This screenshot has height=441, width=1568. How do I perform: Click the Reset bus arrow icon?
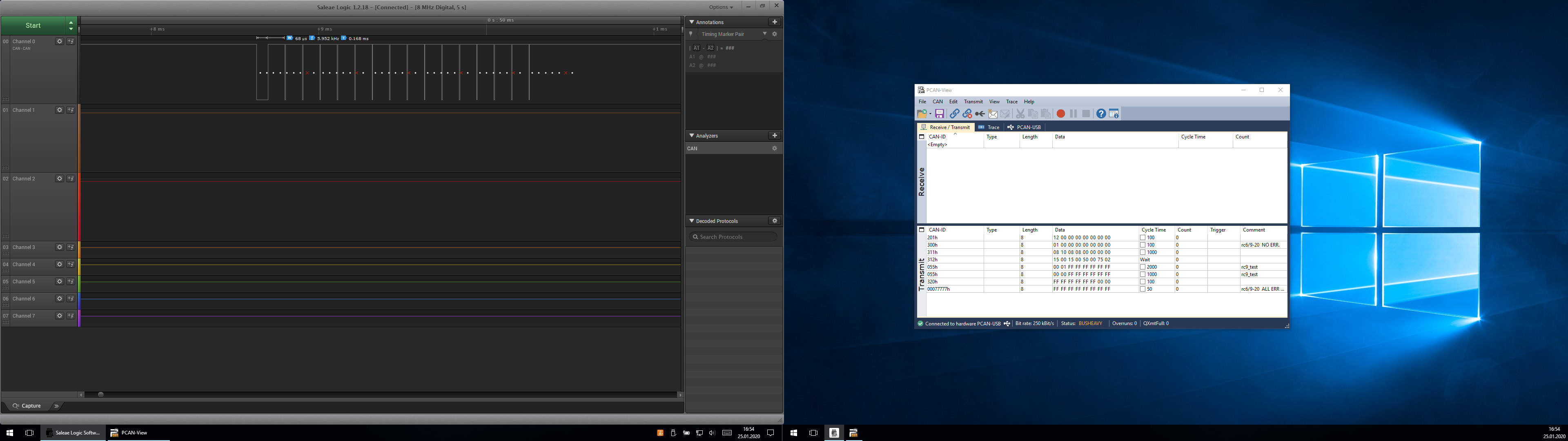click(980, 114)
